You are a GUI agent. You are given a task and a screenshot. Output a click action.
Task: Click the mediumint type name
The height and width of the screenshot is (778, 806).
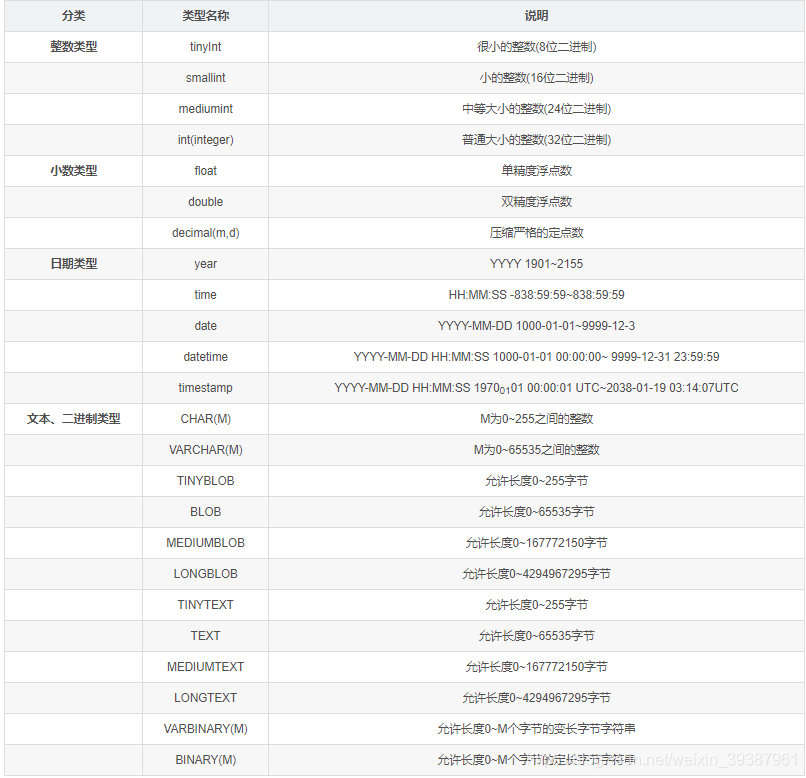tap(206, 109)
